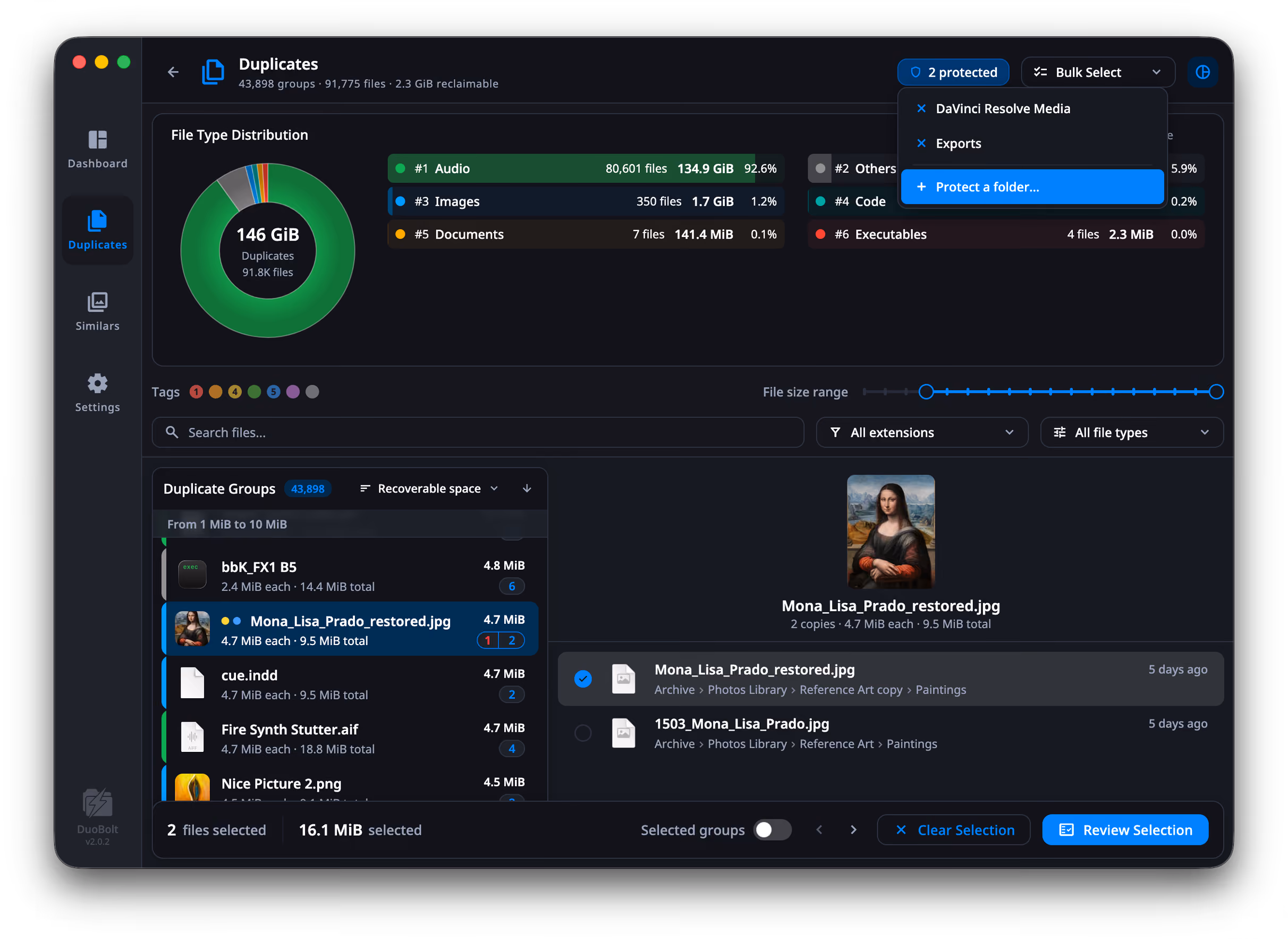Click Review Selection button
Image resolution: width=1288 pixels, height=940 pixels.
[1125, 830]
